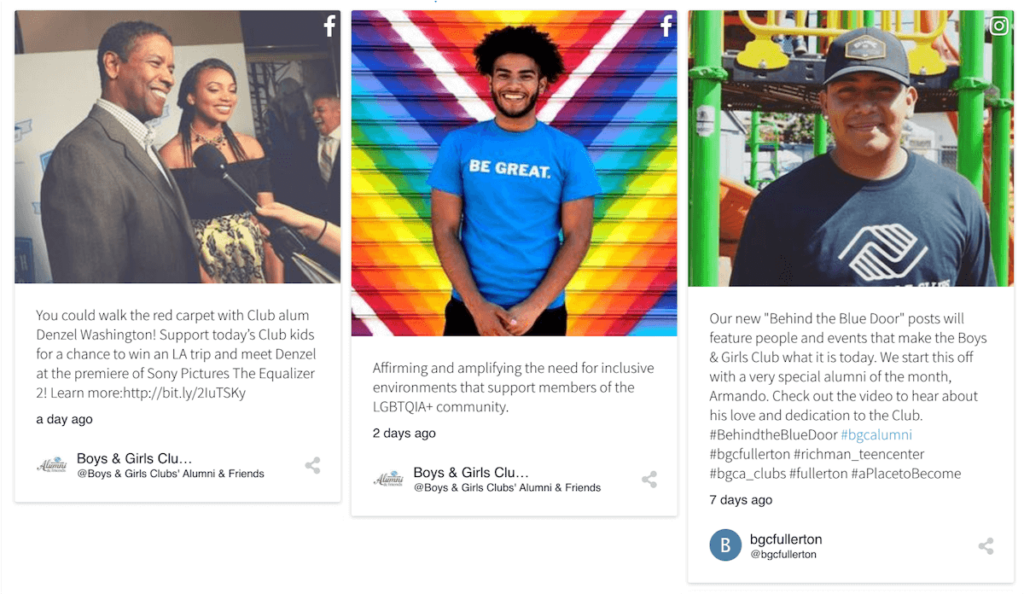
Task: Click the Alumni logo in second card
Action: pyautogui.click(x=389, y=480)
